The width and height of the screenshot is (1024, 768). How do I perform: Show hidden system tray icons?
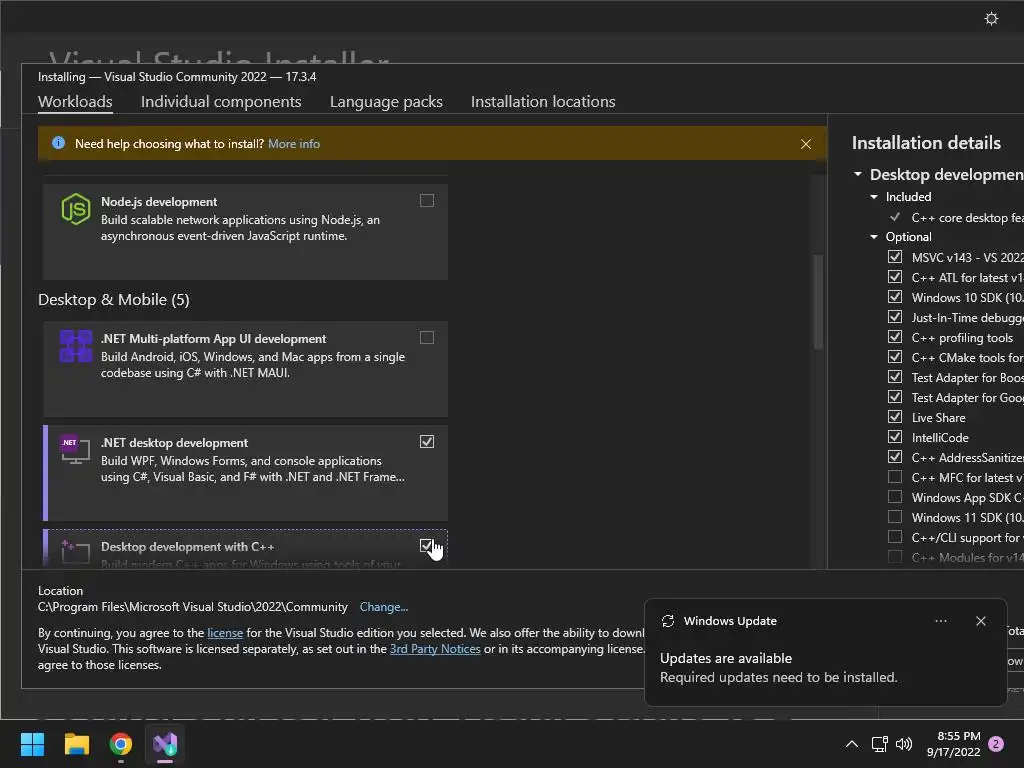click(852, 744)
